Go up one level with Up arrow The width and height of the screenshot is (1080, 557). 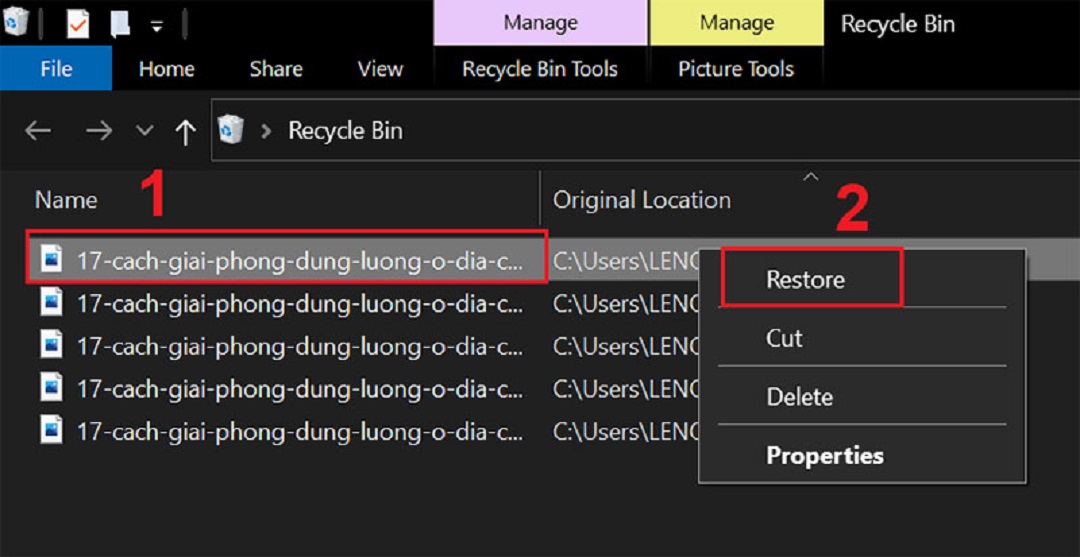185,132
